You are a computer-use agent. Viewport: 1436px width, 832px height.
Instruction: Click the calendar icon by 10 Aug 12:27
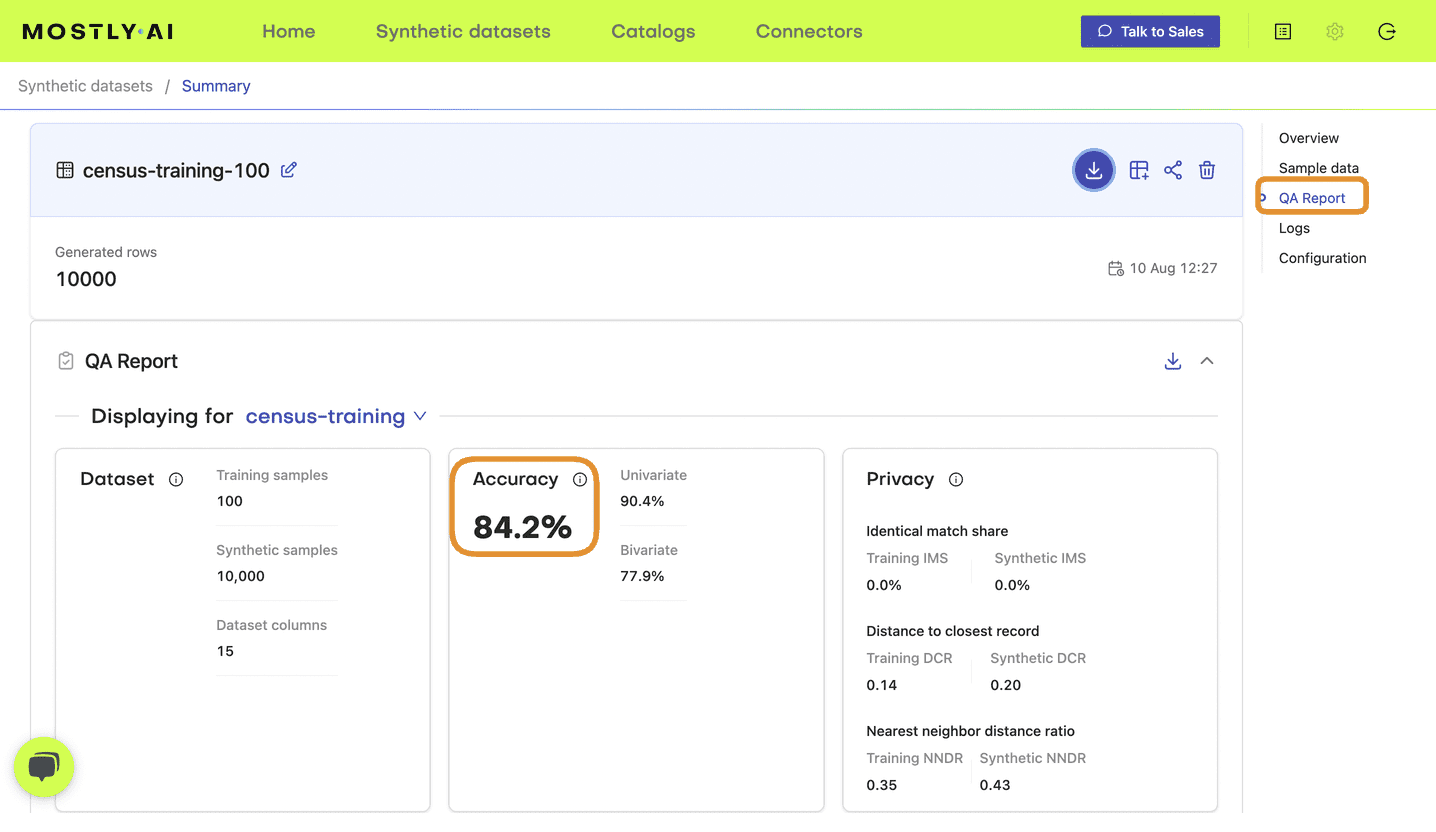click(1116, 268)
